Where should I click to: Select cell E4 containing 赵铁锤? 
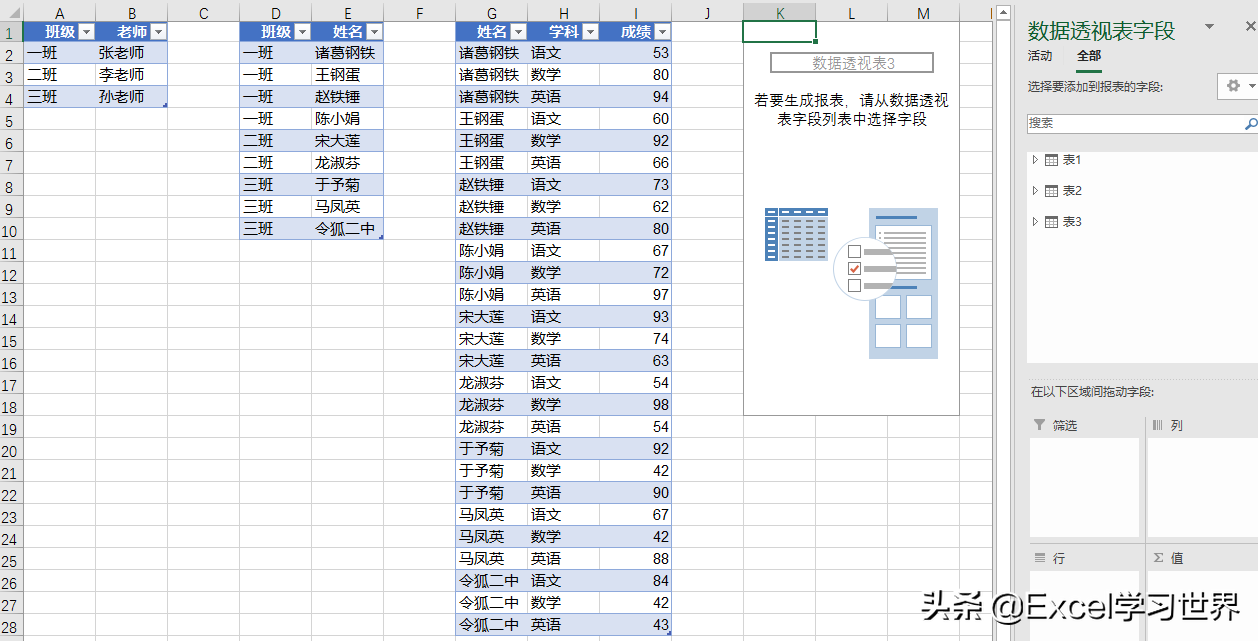[348, 96]
